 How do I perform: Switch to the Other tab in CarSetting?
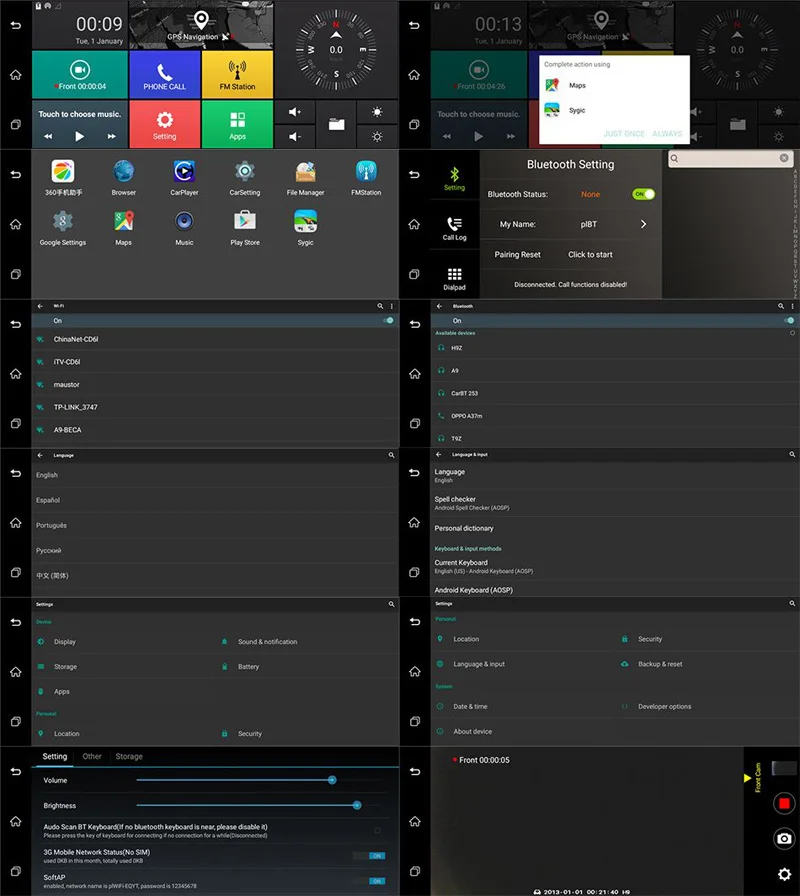click(92, 756)
